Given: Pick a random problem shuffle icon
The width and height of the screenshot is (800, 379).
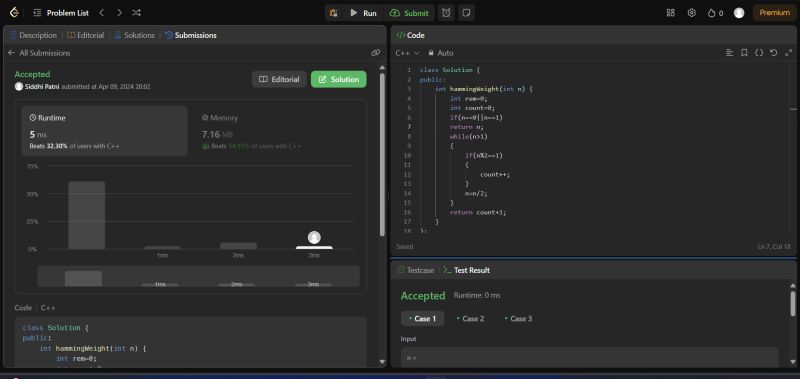Looking at the screenshot, I should 136,13.
